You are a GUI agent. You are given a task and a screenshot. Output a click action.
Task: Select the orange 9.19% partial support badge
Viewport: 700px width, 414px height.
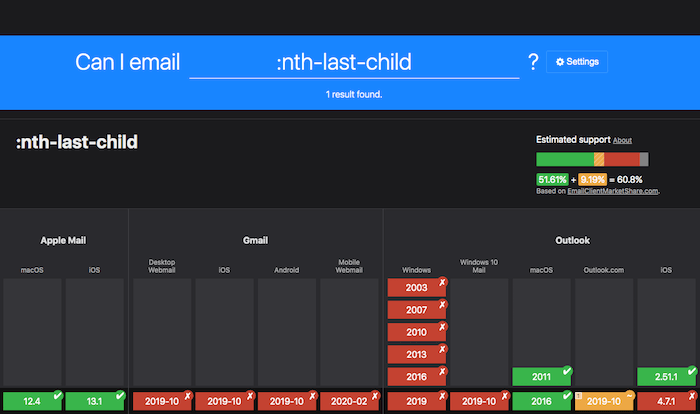pyautogui.click(x=592, y=180)
